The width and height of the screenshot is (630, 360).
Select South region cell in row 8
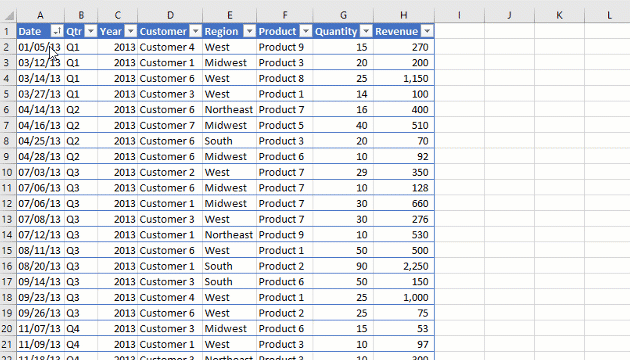point(229,141)
